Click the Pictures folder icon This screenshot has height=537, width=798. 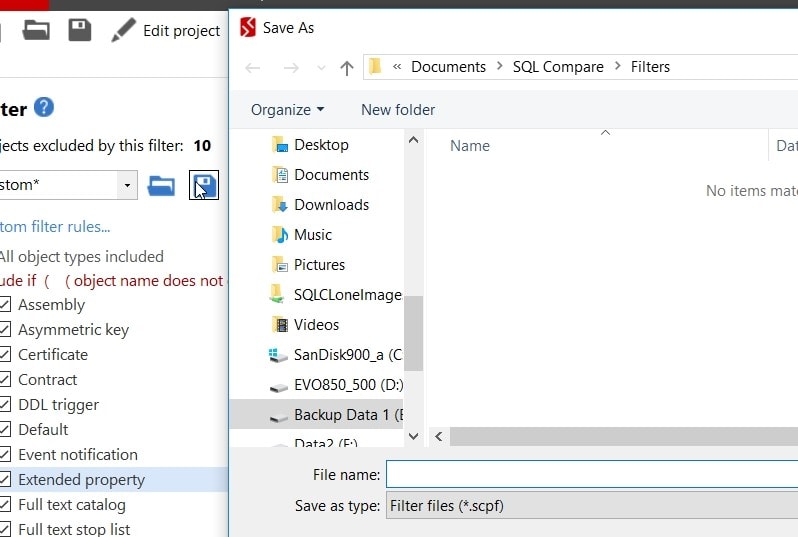click(x=280, y=265)
